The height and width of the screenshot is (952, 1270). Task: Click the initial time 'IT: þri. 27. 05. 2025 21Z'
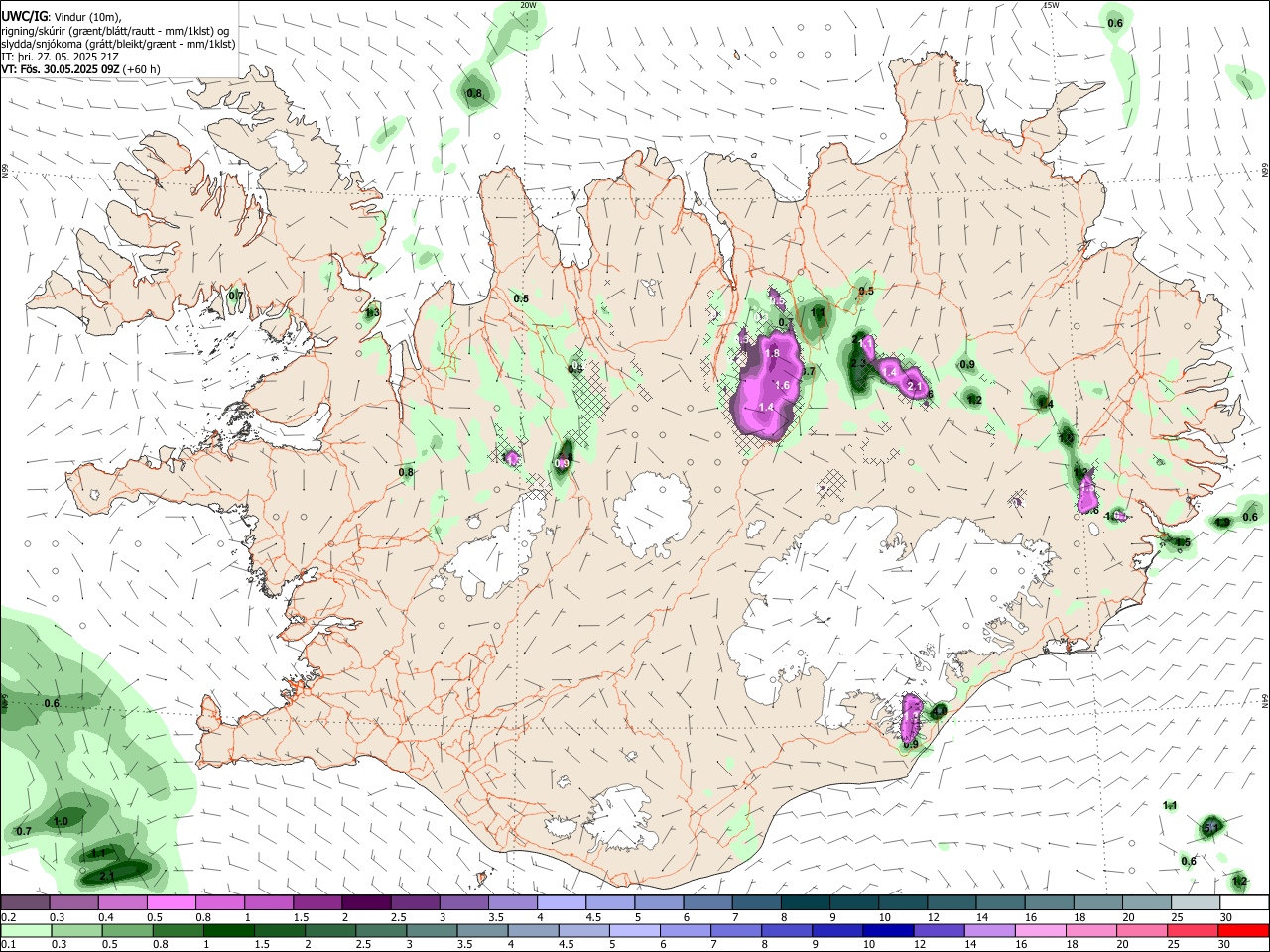(60, 57)
